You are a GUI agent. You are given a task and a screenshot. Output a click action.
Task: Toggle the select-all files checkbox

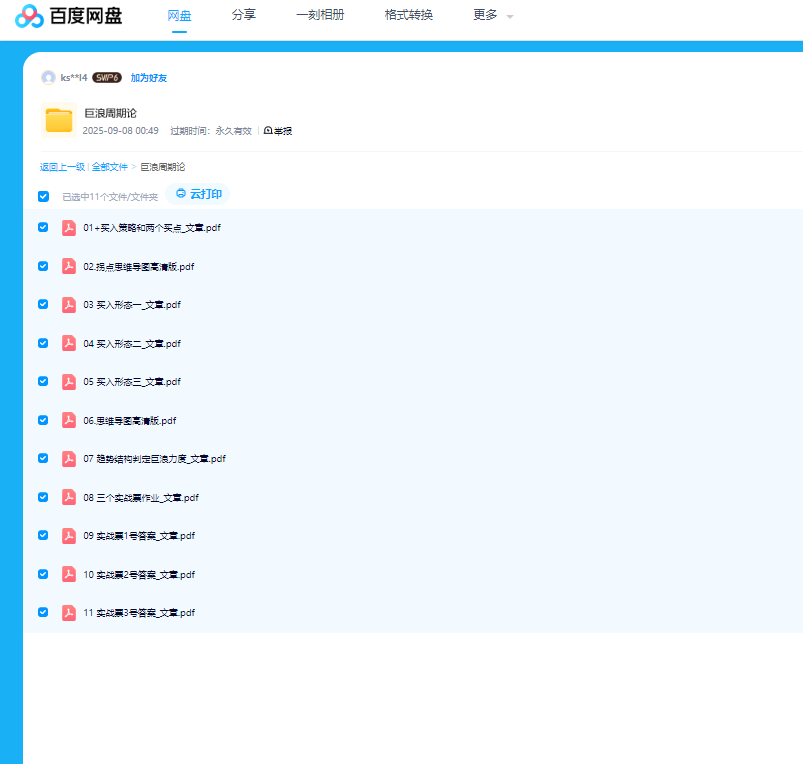coord(43,196)
